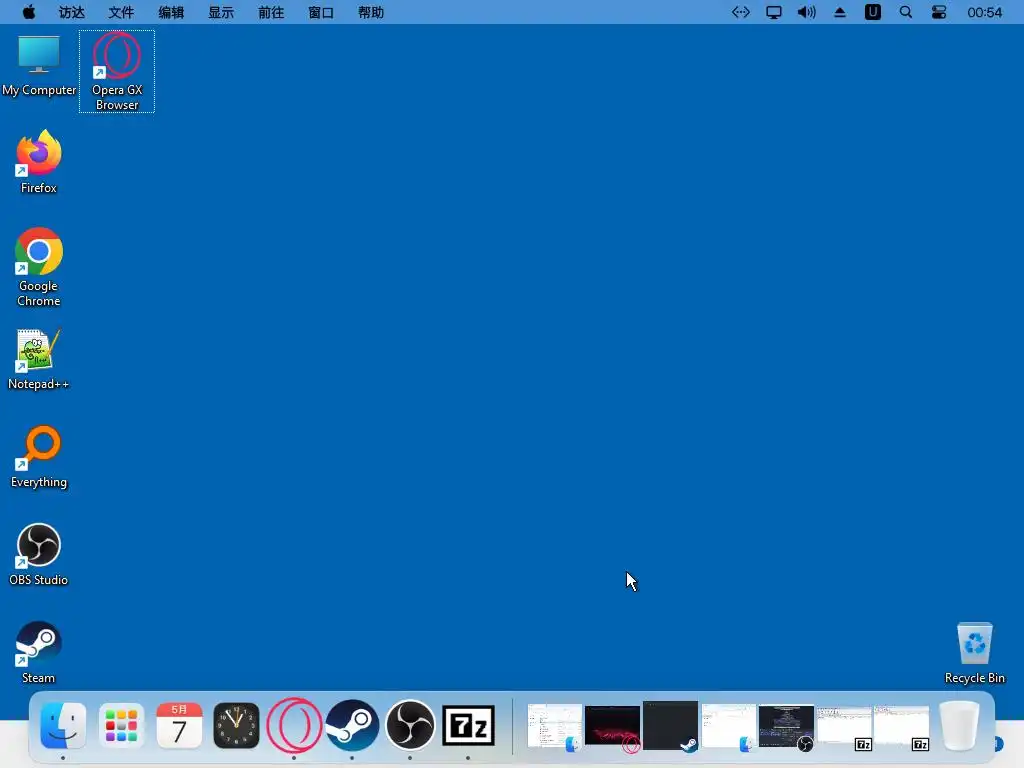Viewport: 1024px width, 768px height.
Task: Open the 编辑 menu
Action: pyautogui.click(x=171, y=12)
